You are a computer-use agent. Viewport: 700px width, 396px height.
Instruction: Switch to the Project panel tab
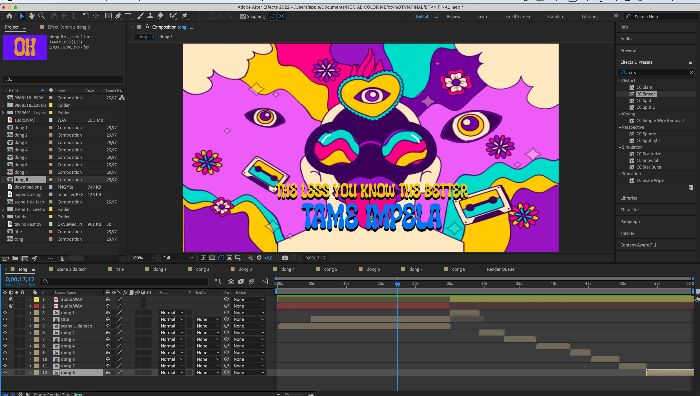(13, 27)
